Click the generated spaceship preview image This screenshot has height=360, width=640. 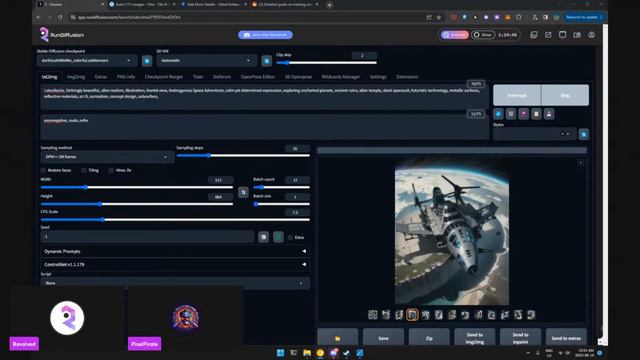pos(452,231)
